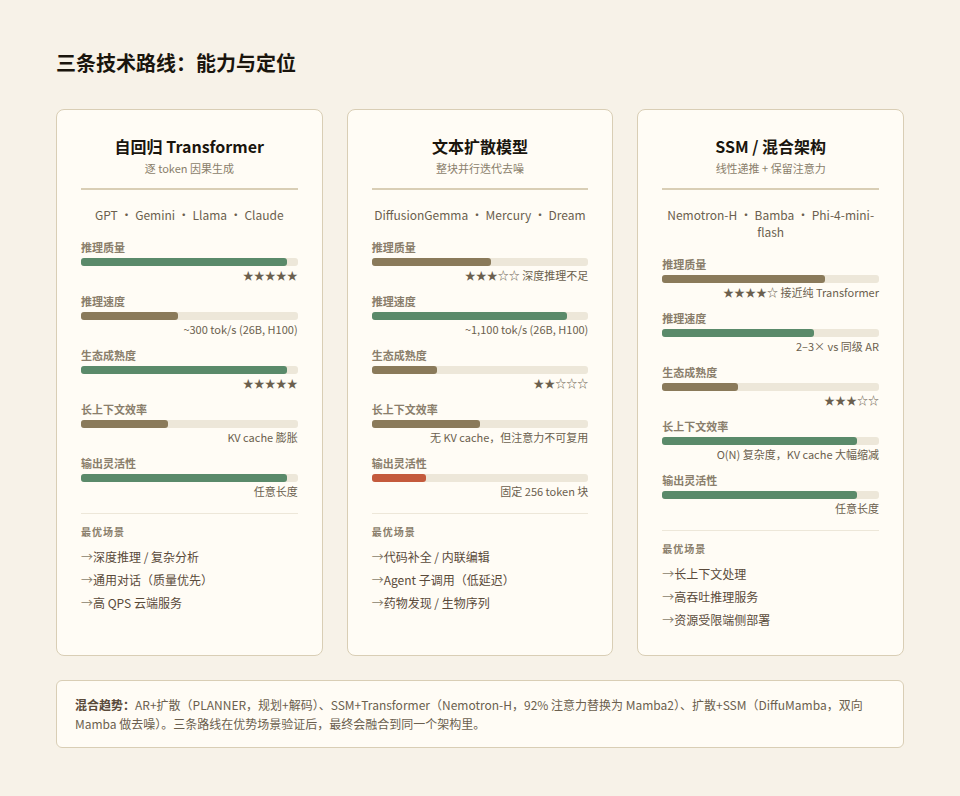The height and width of the screenshot is (796, 960).
Task: Click the item →通用对话（质量优先）
Action: point(143,580)
